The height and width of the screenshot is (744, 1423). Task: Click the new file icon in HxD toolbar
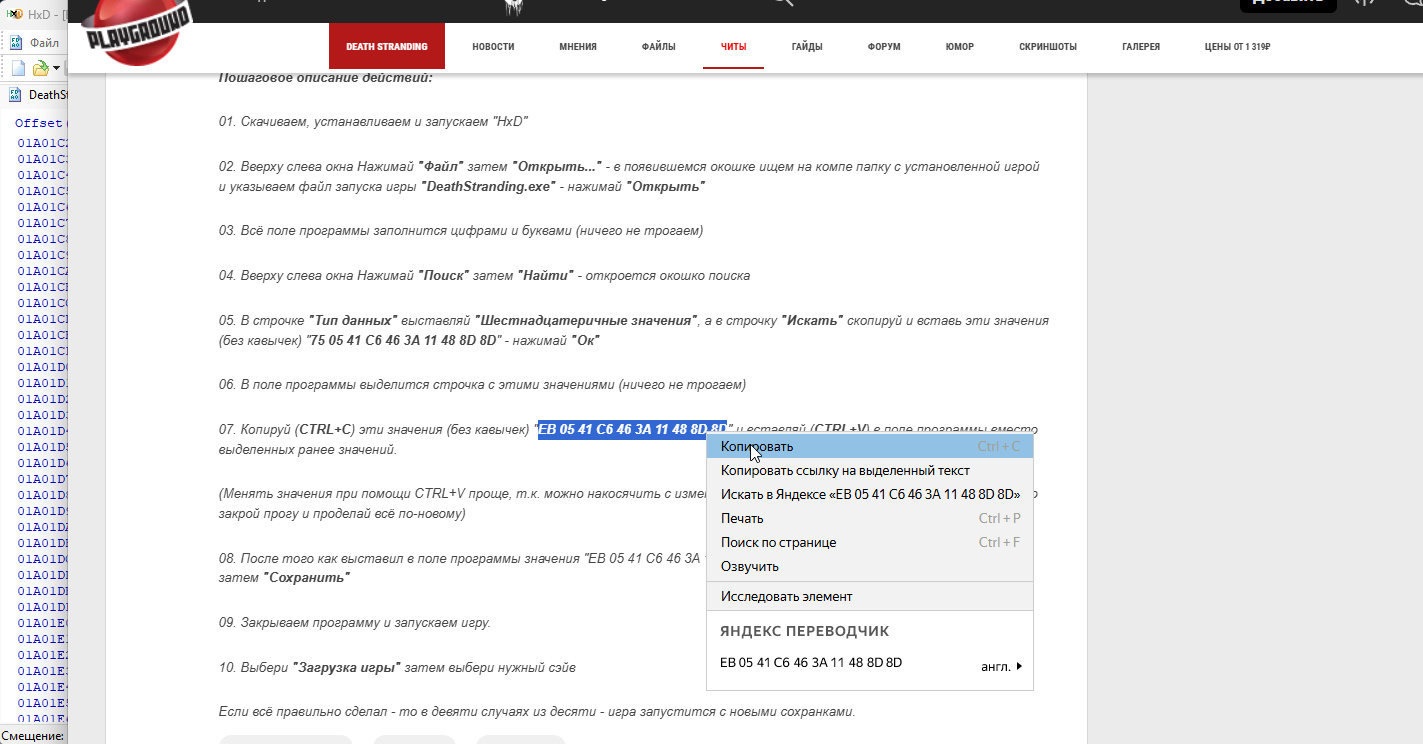tap(18, 69)
